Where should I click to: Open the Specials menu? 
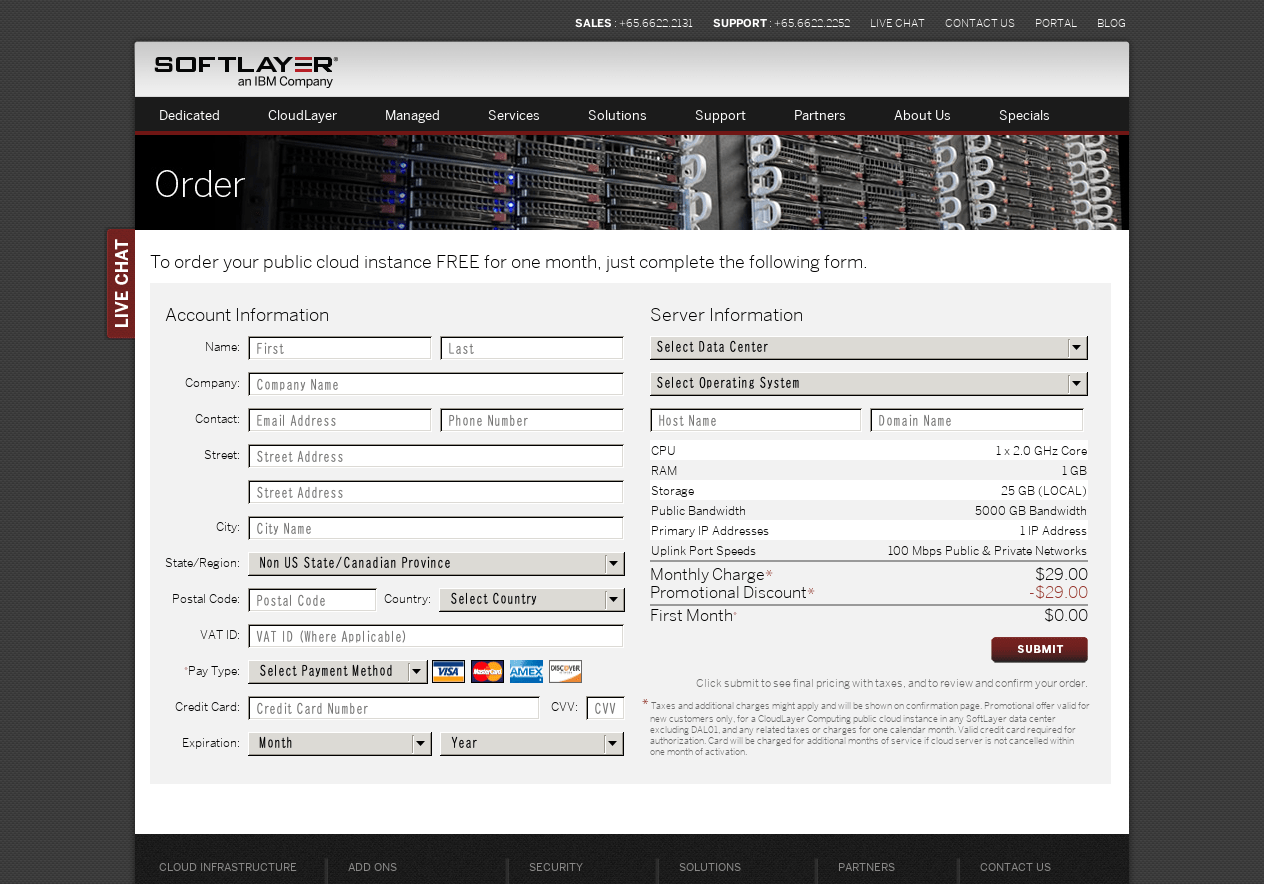(1024, 115)
